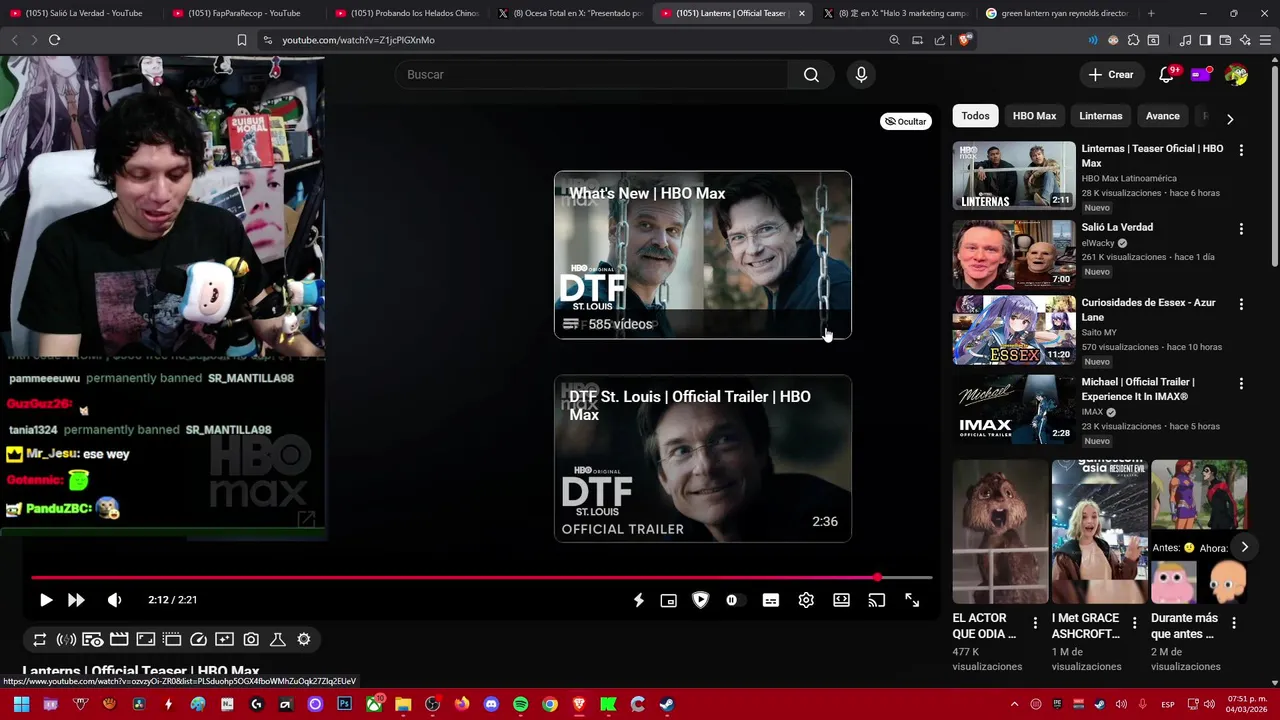Open YouTube notifications bell
The height and width of the screenshot is (720, 1280).
(x=1166, y=75)
